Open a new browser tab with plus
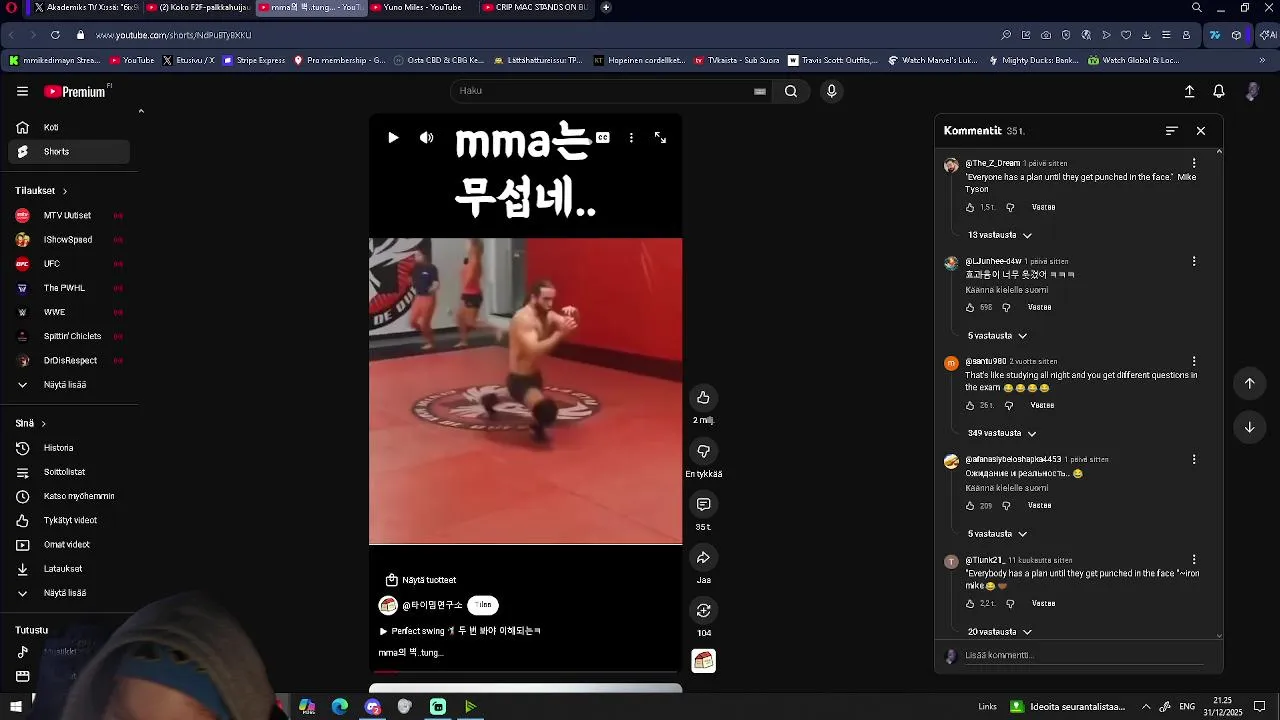 tap(606, 7)
